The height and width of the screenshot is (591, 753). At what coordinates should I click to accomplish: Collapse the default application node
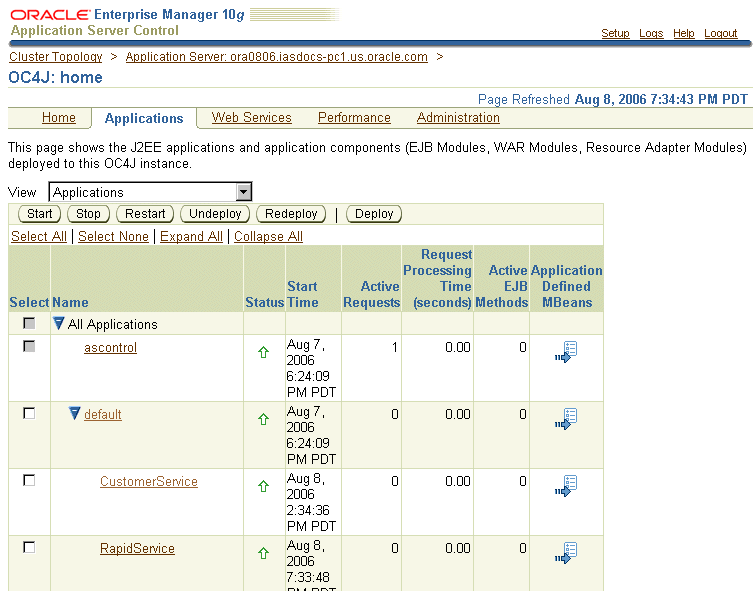74,413
